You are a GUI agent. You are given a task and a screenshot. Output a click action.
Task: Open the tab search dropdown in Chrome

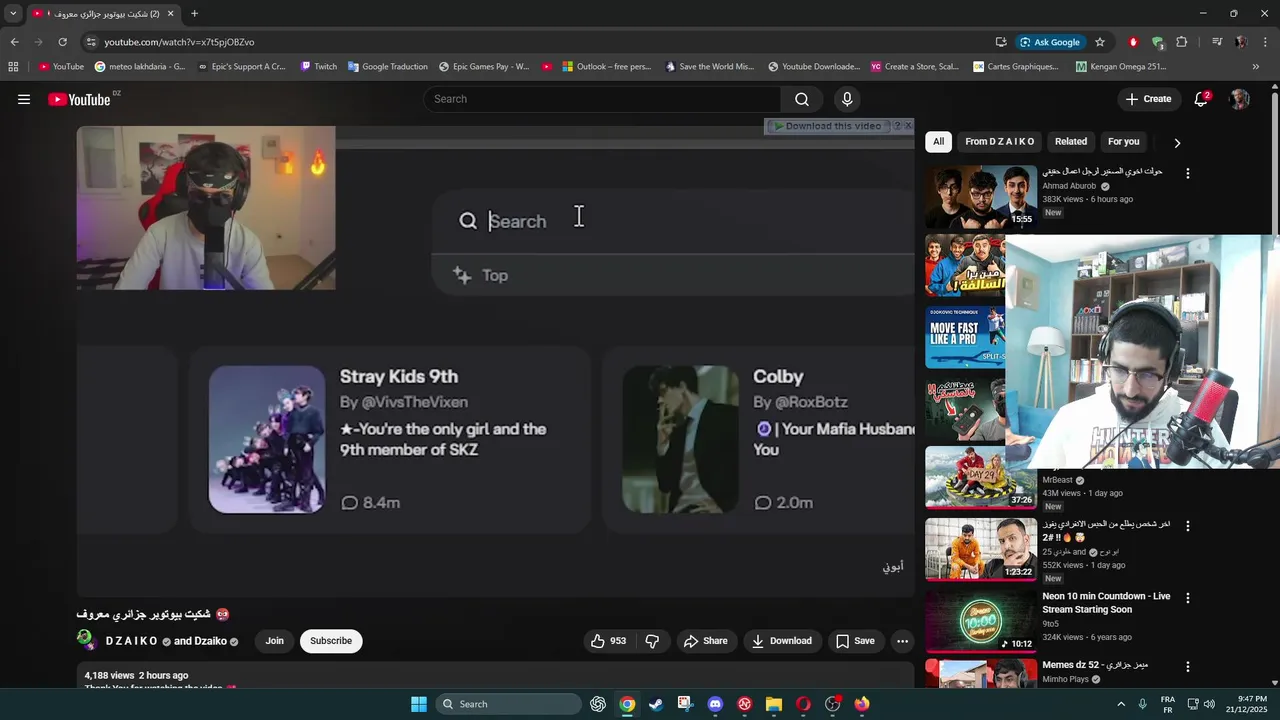click(13, 14)
